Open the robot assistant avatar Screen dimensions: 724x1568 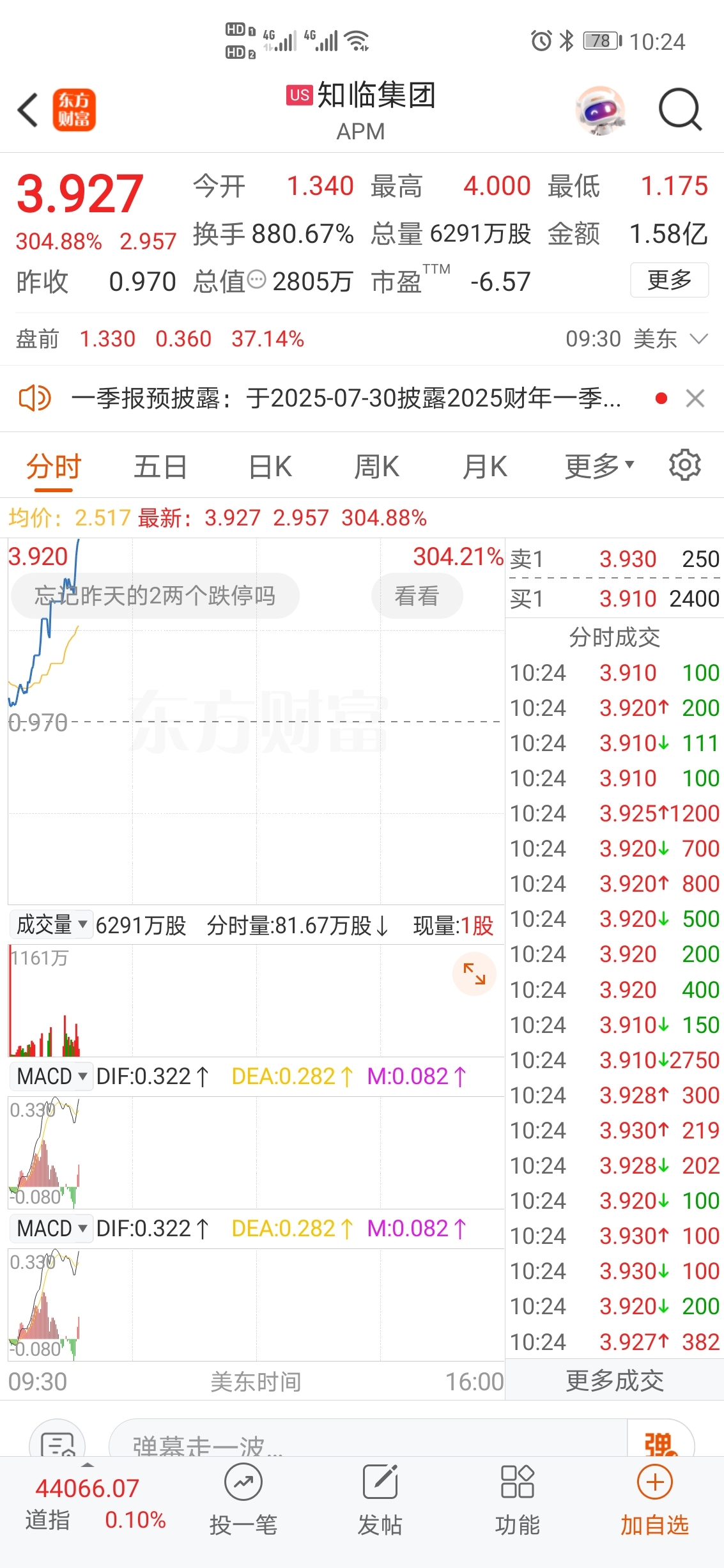601,110
